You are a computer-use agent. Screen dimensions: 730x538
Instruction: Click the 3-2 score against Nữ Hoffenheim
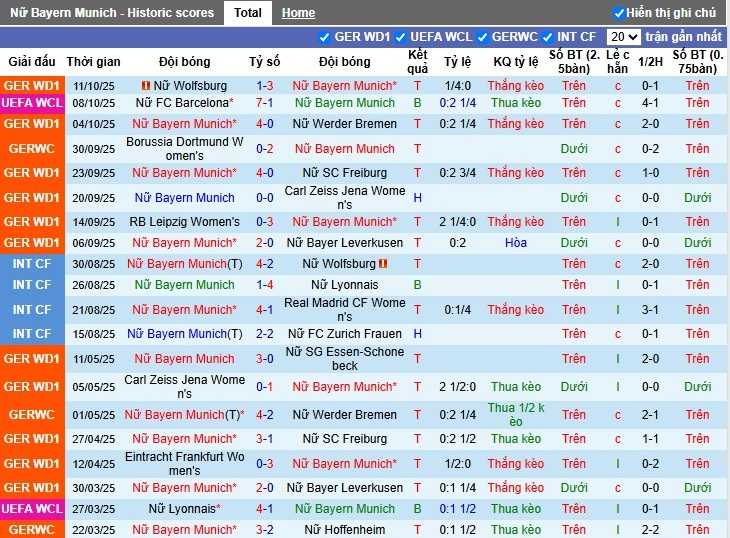coord(264,530)
